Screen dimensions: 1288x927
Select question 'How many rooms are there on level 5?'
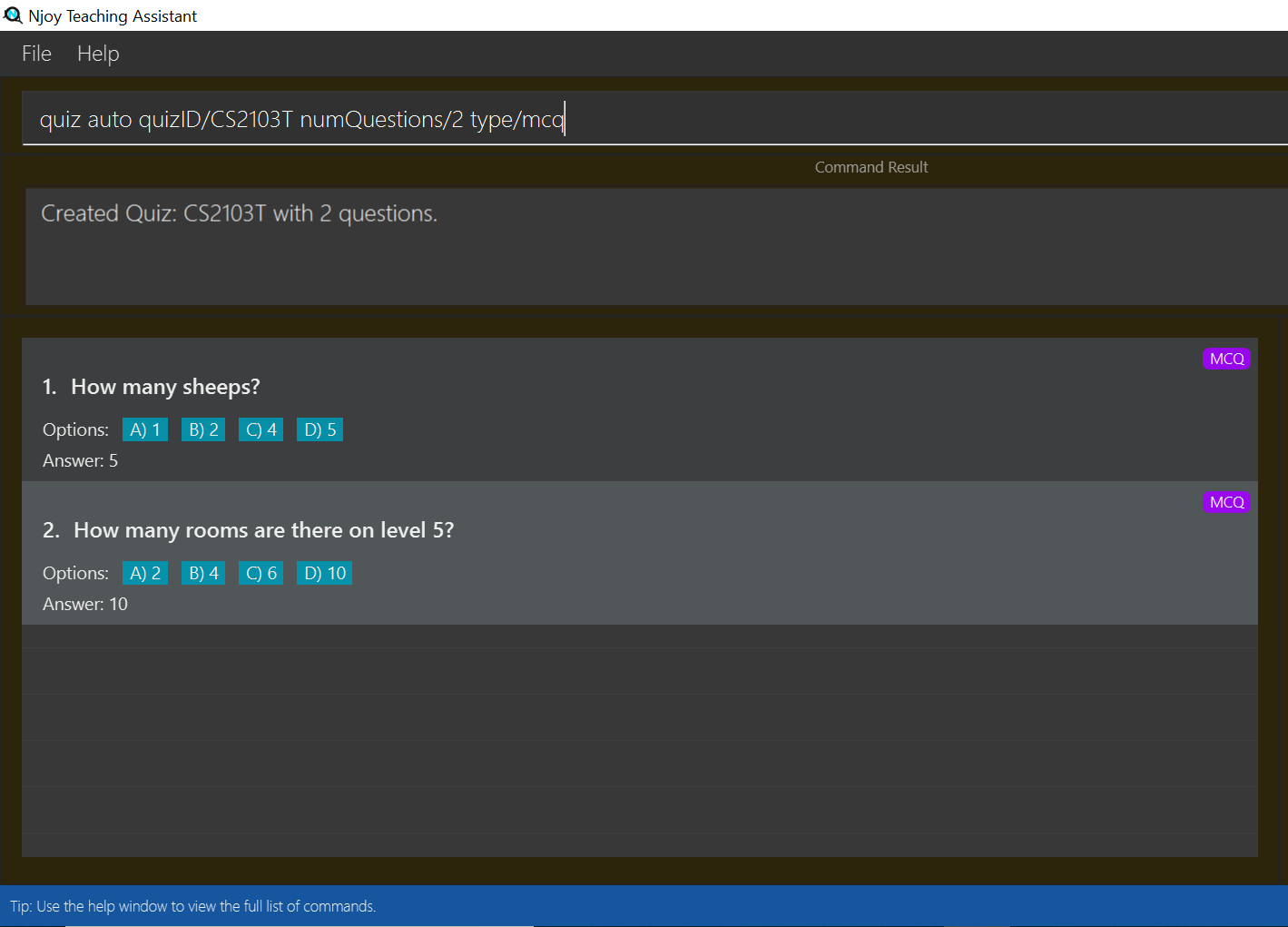(x=263, y=530)
